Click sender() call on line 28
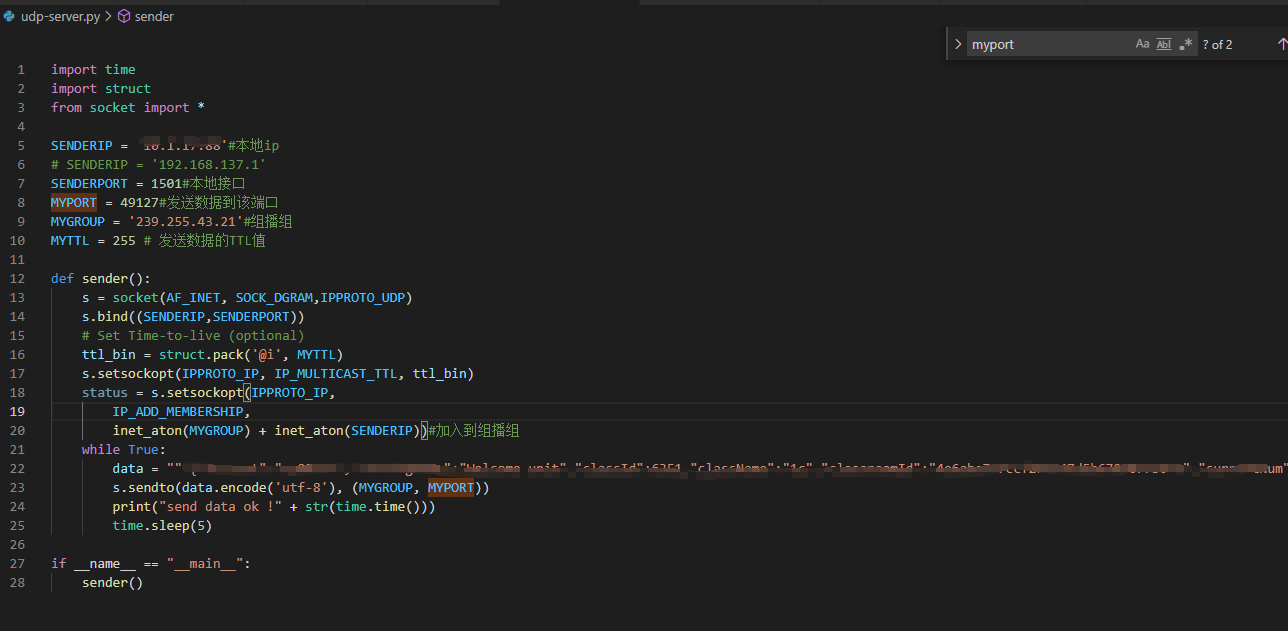Viewport: 1288px width, 631px height. pyautogui.click(x=113, y=582)
